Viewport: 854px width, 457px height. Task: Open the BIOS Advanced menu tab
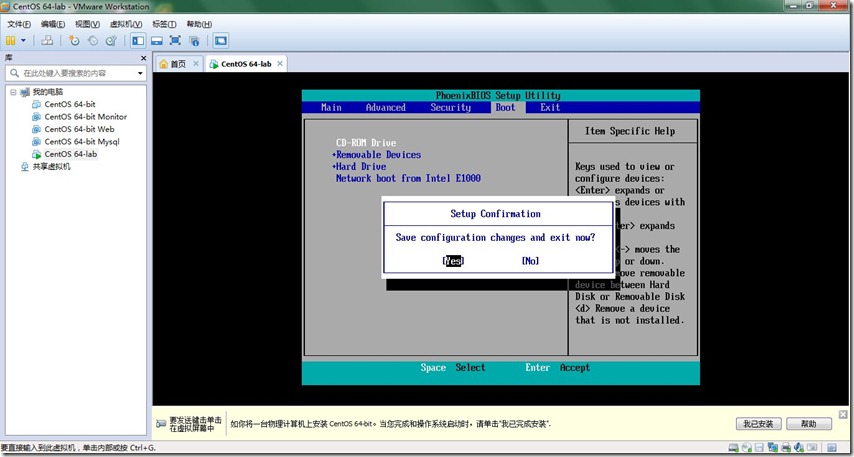386,107
